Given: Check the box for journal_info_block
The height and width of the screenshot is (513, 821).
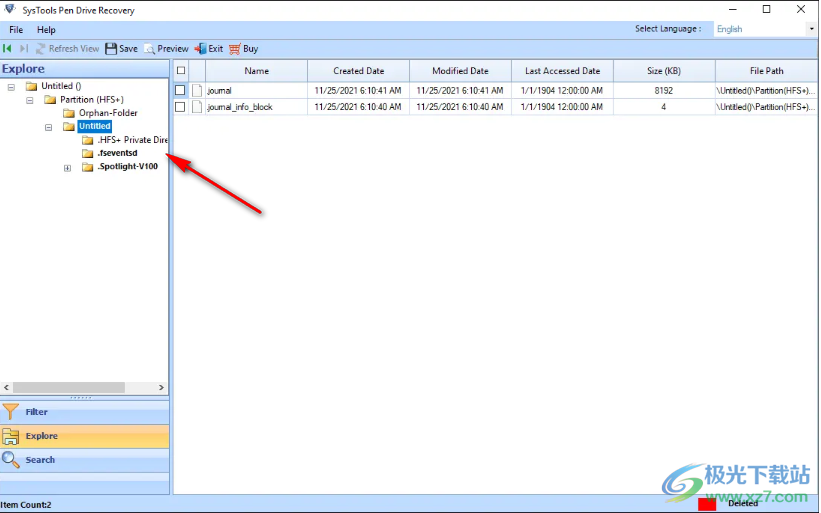Looking at the screenshot, I should 180,107.
